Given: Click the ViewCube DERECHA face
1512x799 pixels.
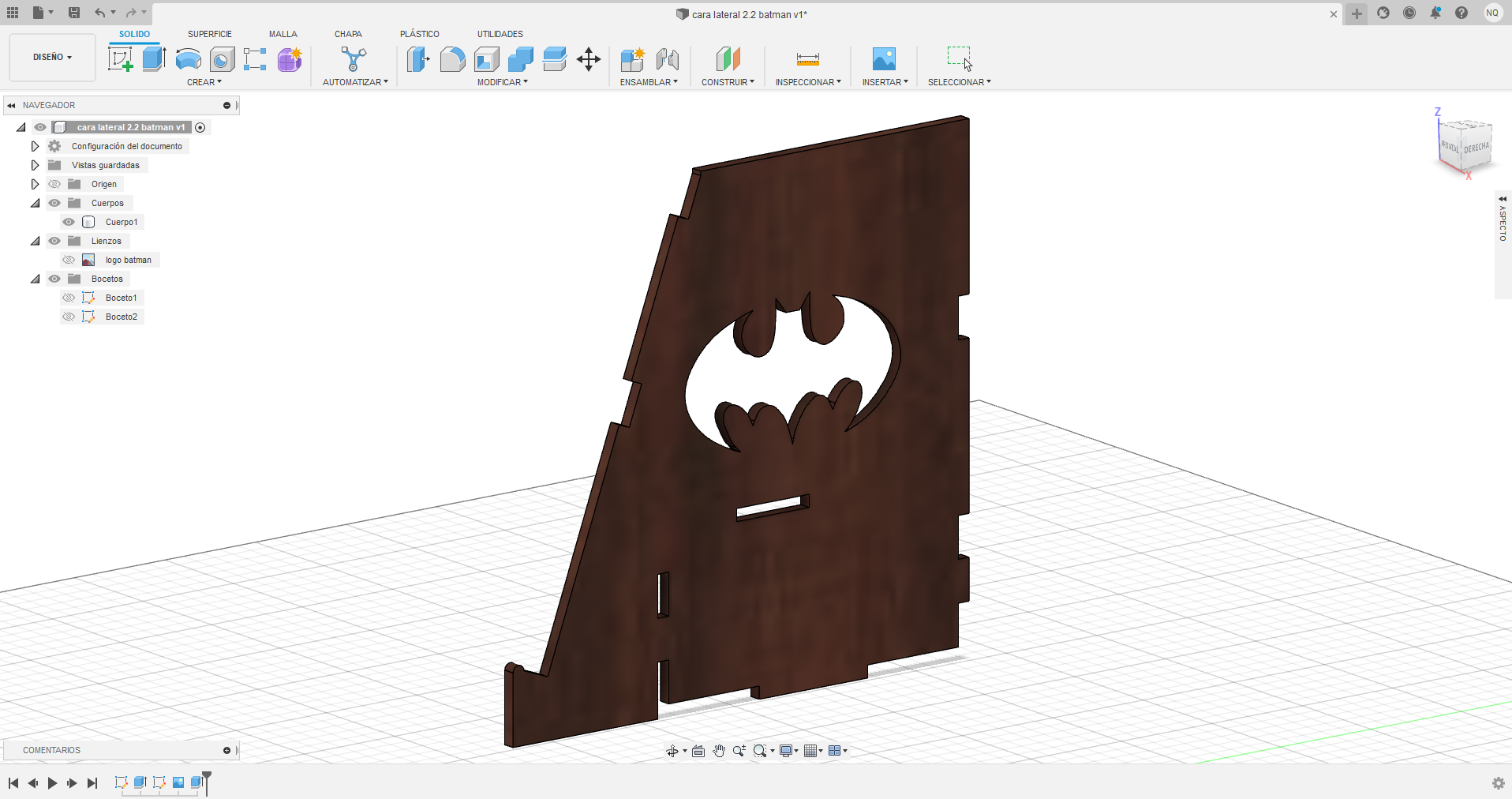Looking at the screenshot, I should pos(1476,148).
